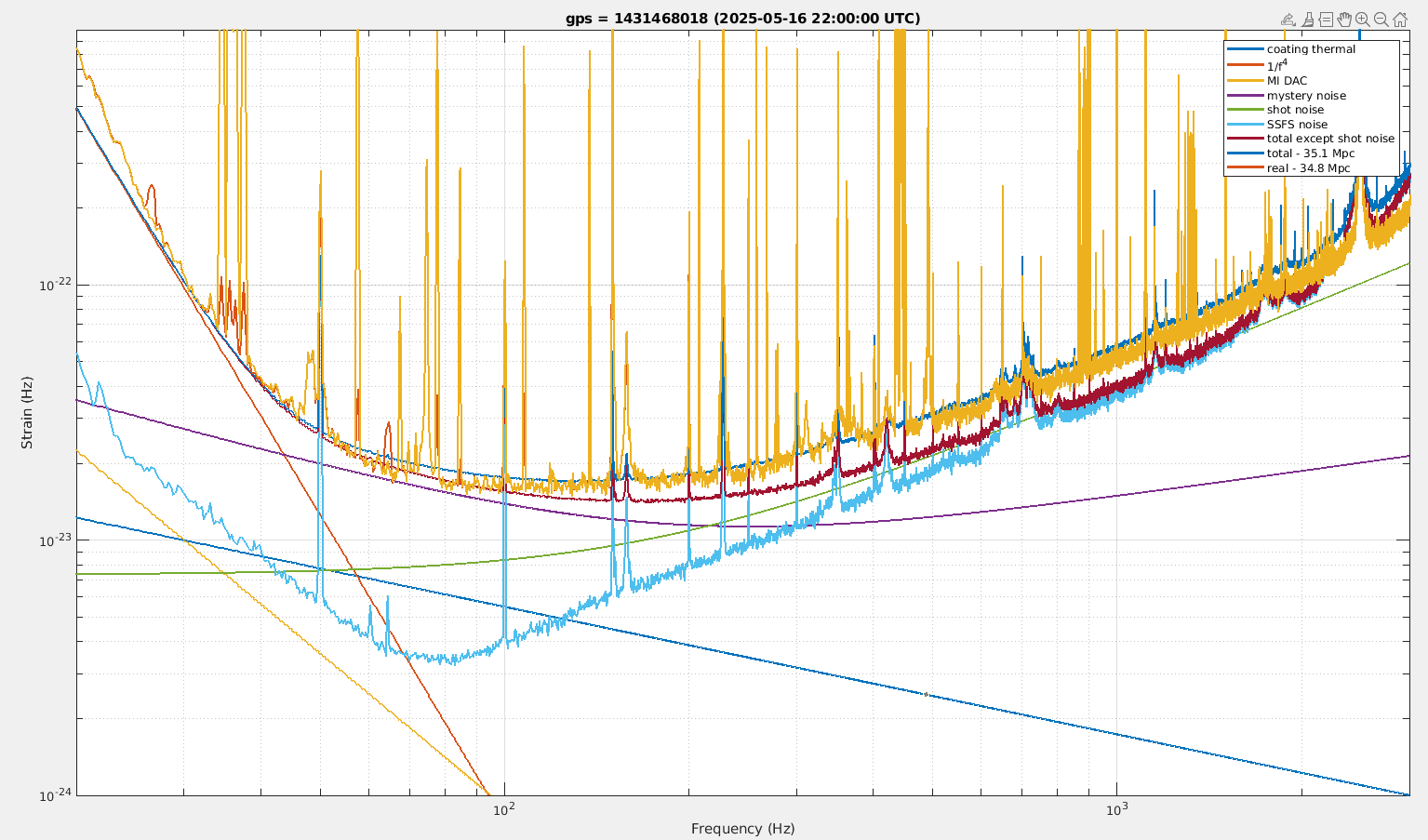Click the green shot noise legend line
This screenshot has width=1428, height=840.
(1246, 110)
